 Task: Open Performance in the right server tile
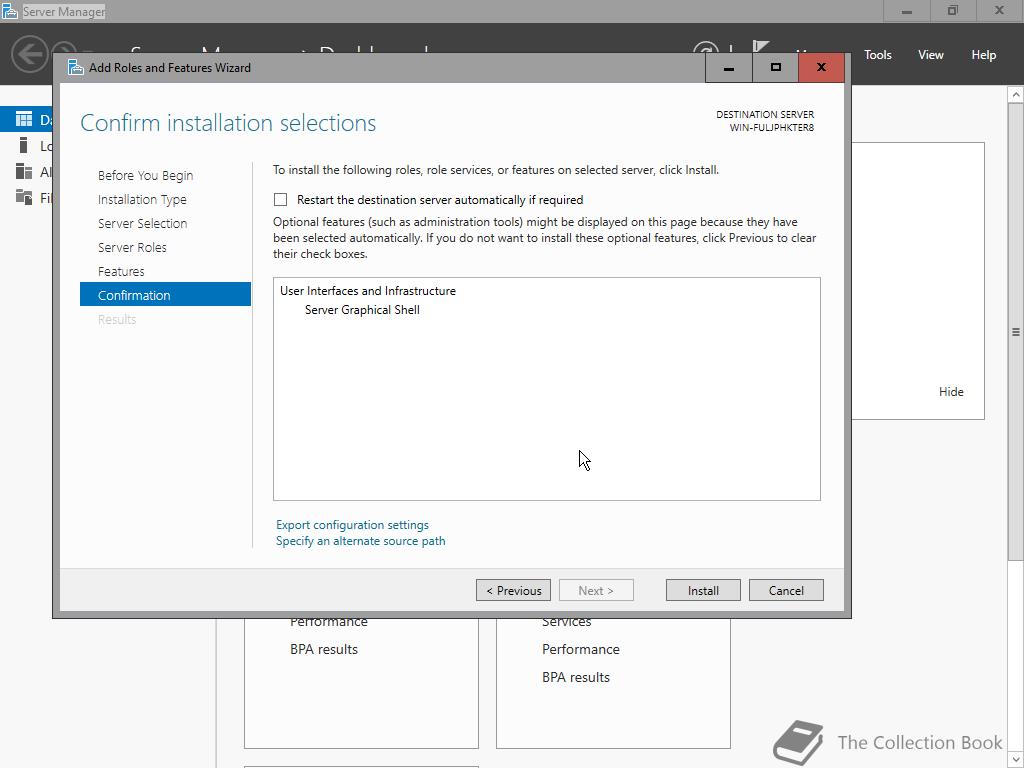tap(581, 649)
